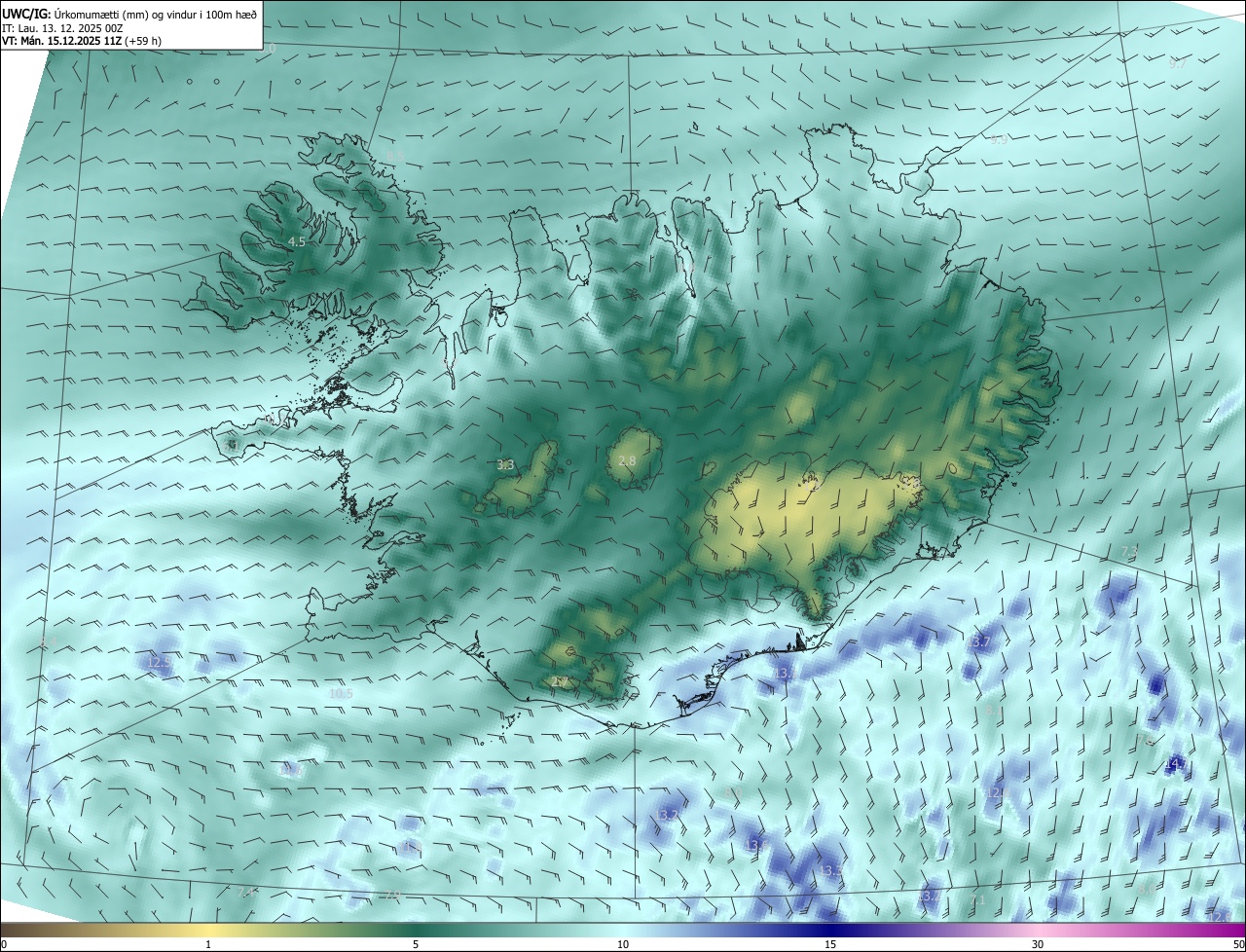This screenshot has width=1246, height=952.
Task: Select the valid time 'VT: Mán. 15.12.2025 11Z'
Action: pyautogui.click(x=61, y=42)
